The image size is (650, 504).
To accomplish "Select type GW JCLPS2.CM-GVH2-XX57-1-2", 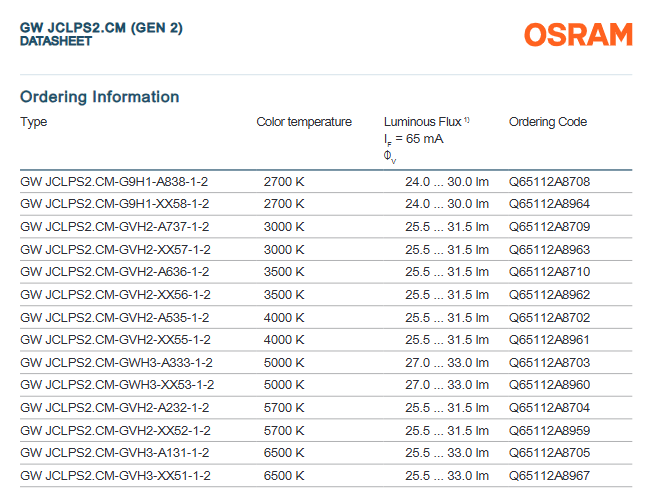I will coord(115,250).
